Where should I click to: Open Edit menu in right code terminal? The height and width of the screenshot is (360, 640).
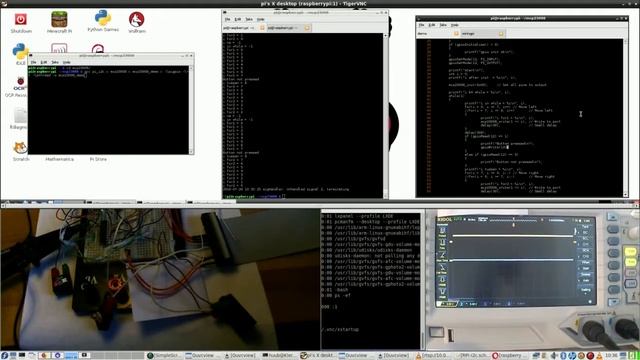pyautogui.click(x=431, y=25)
